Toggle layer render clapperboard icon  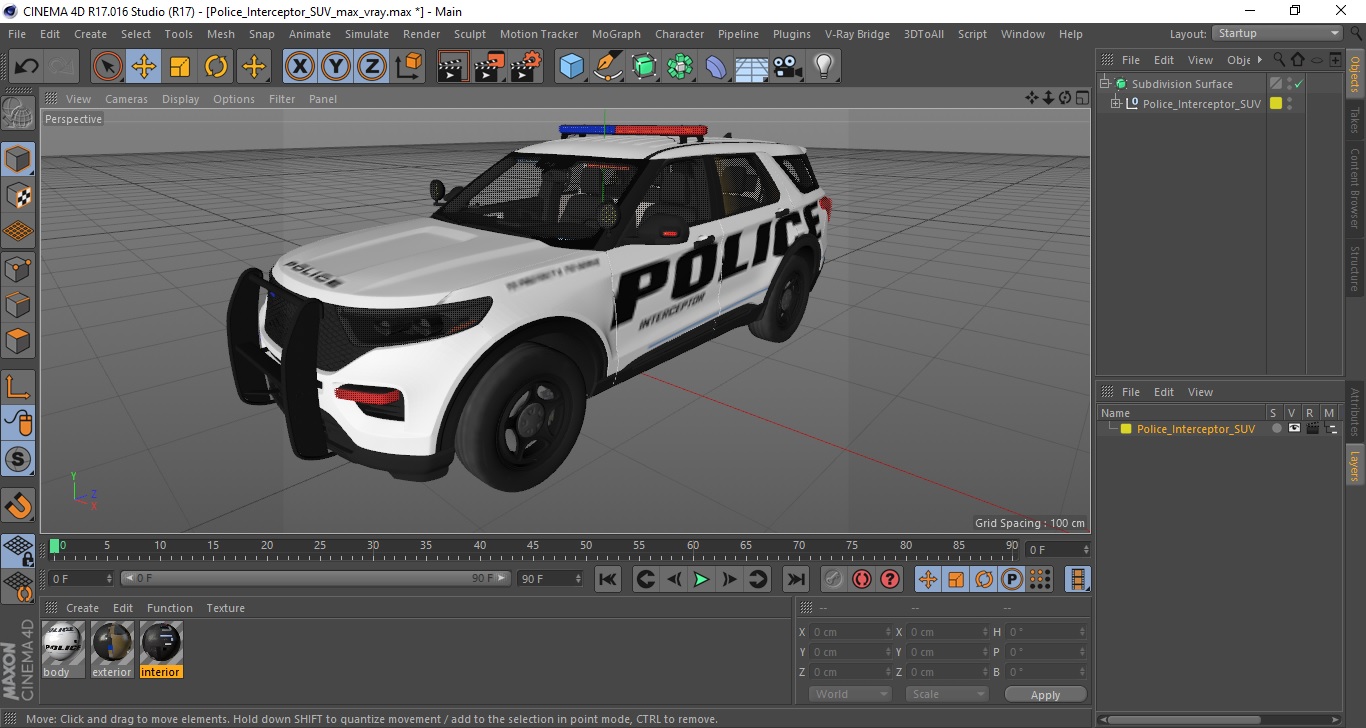coord(1312,429)
